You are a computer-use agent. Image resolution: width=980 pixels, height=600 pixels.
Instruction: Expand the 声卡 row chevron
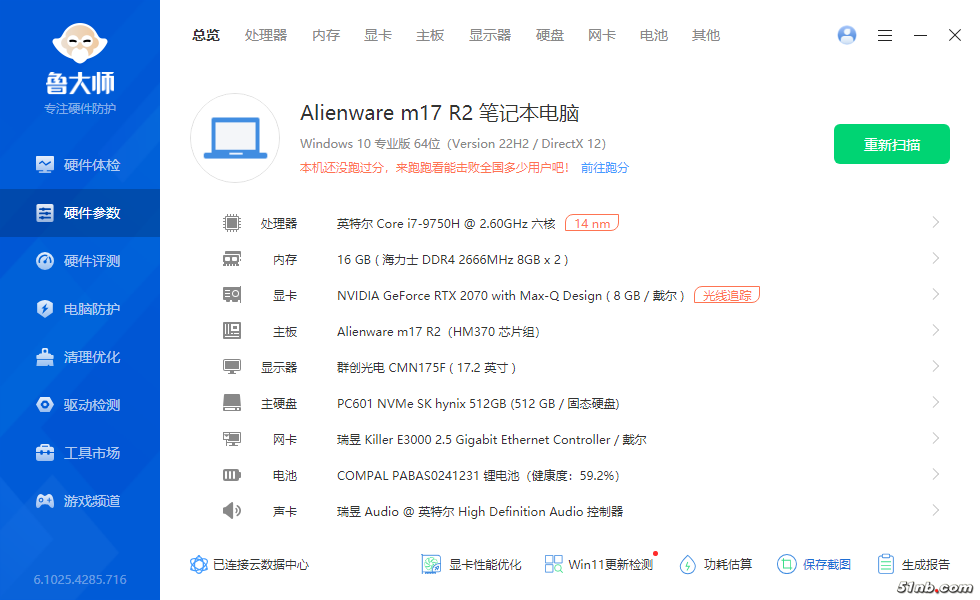936,511
